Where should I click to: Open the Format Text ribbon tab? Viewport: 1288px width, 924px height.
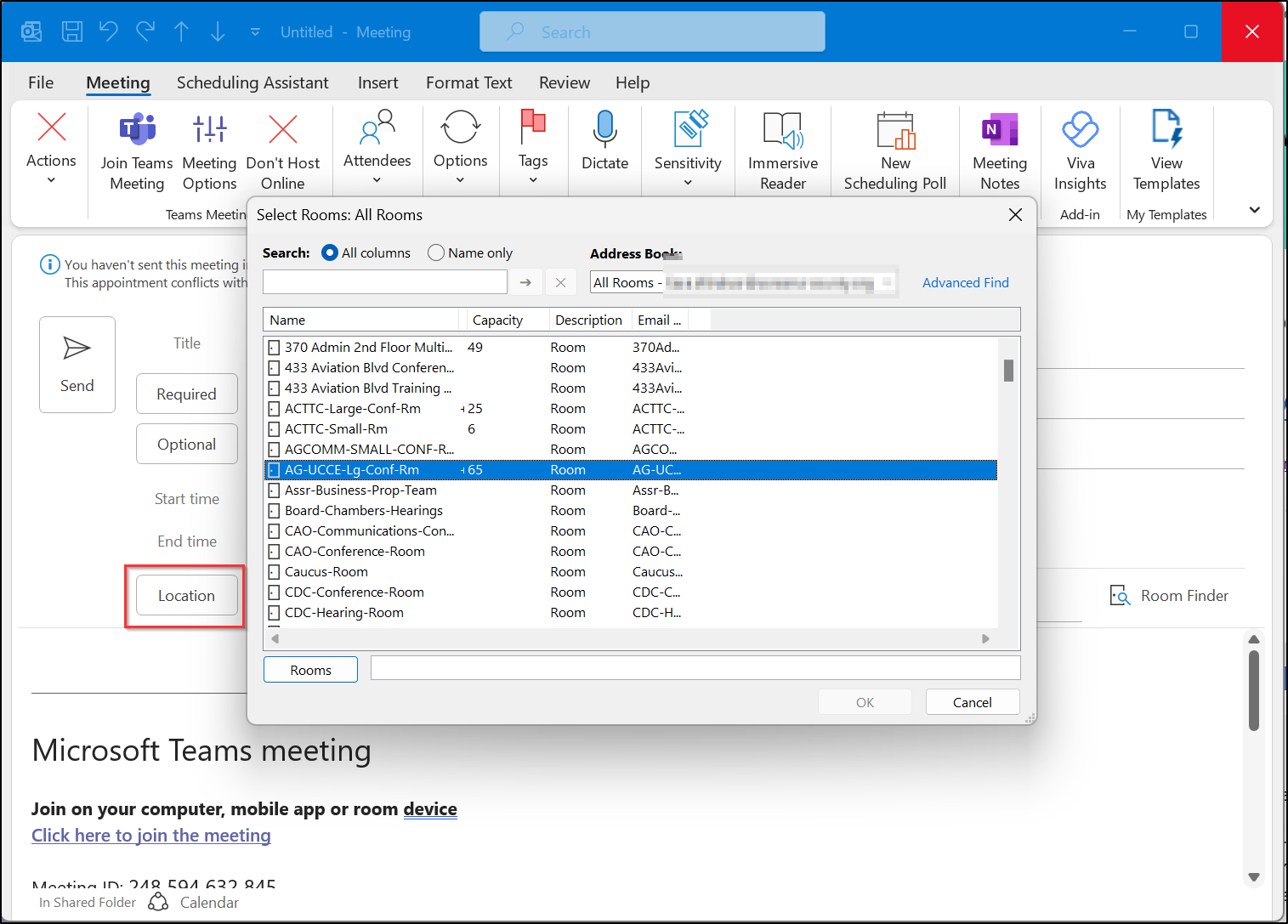pos(468,82)
